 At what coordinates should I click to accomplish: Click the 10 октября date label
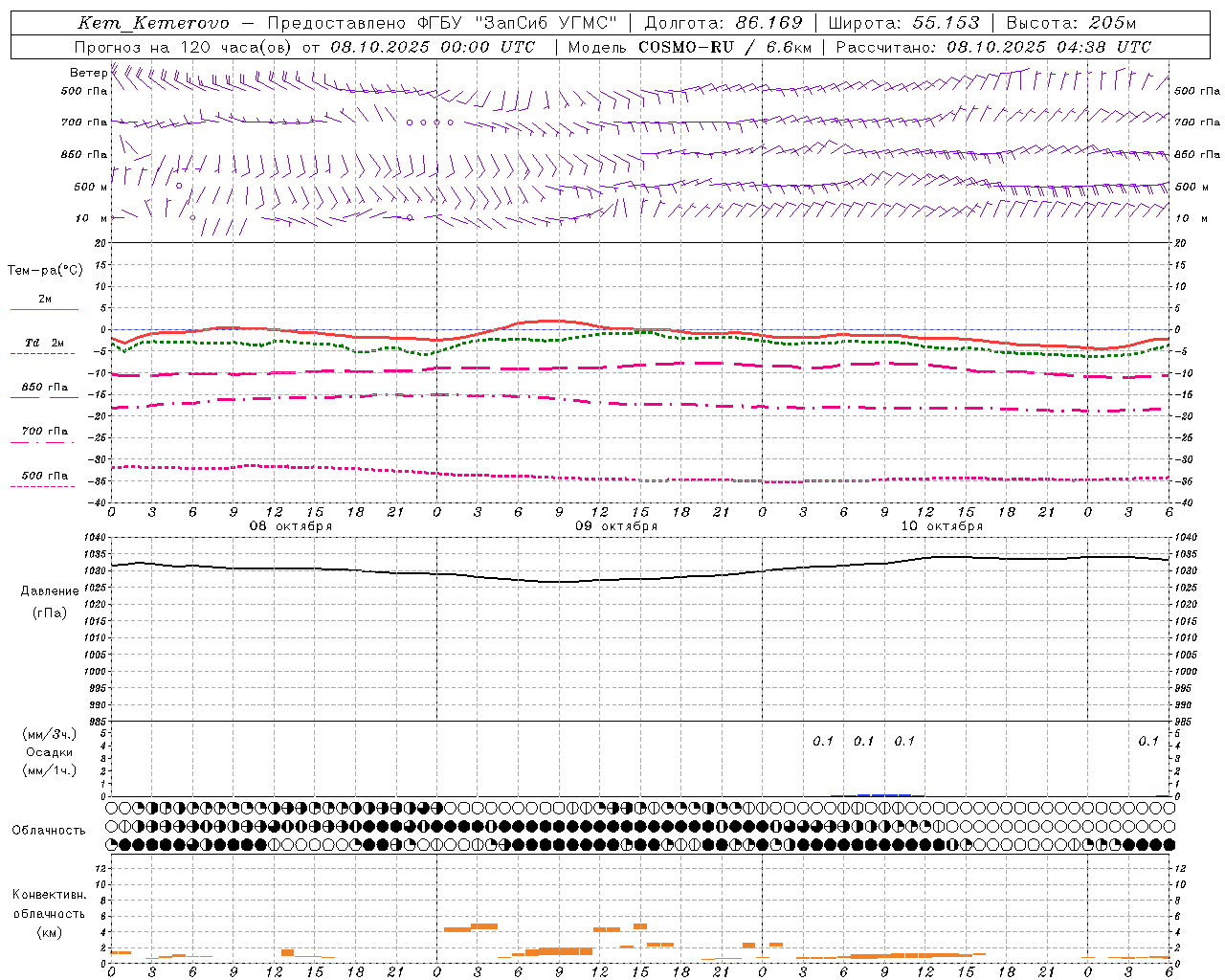coord(942,525)
